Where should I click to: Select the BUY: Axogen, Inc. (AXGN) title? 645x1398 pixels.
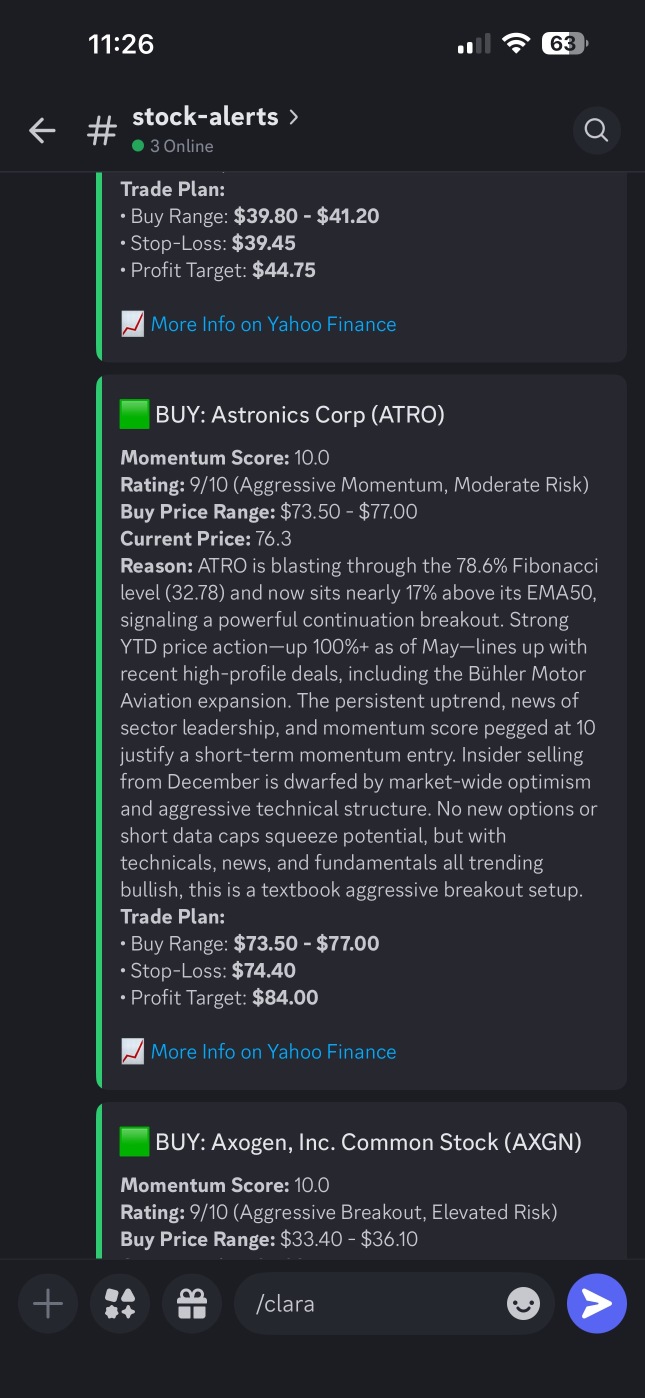[368, 1142]
